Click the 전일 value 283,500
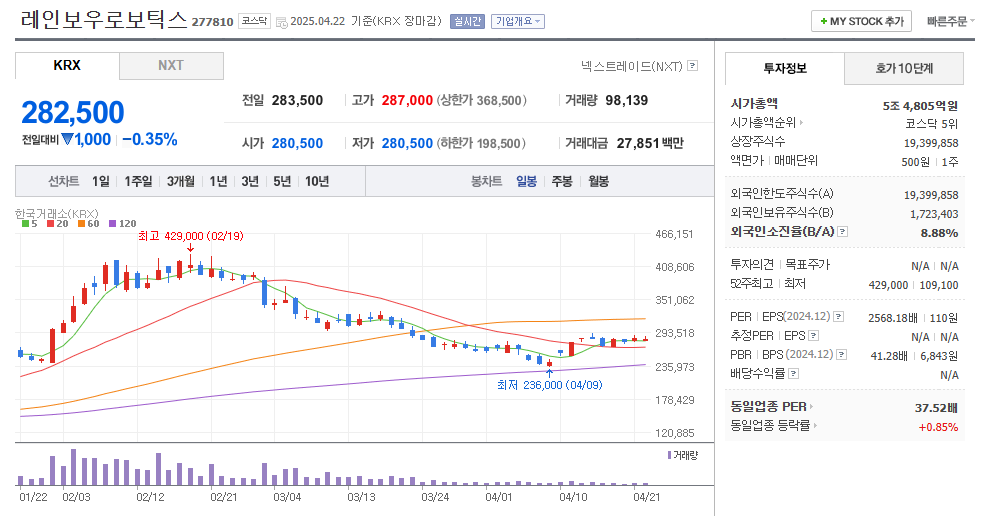 point(297,100)
